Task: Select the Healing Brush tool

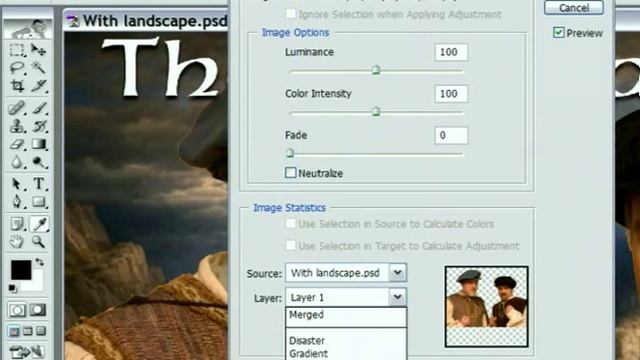Action: pos(17,108)
